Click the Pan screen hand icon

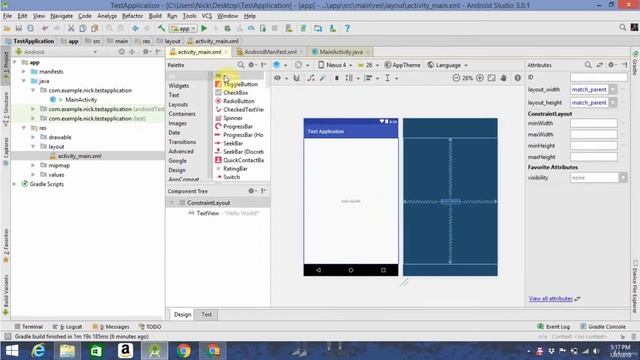pos(504,78)
